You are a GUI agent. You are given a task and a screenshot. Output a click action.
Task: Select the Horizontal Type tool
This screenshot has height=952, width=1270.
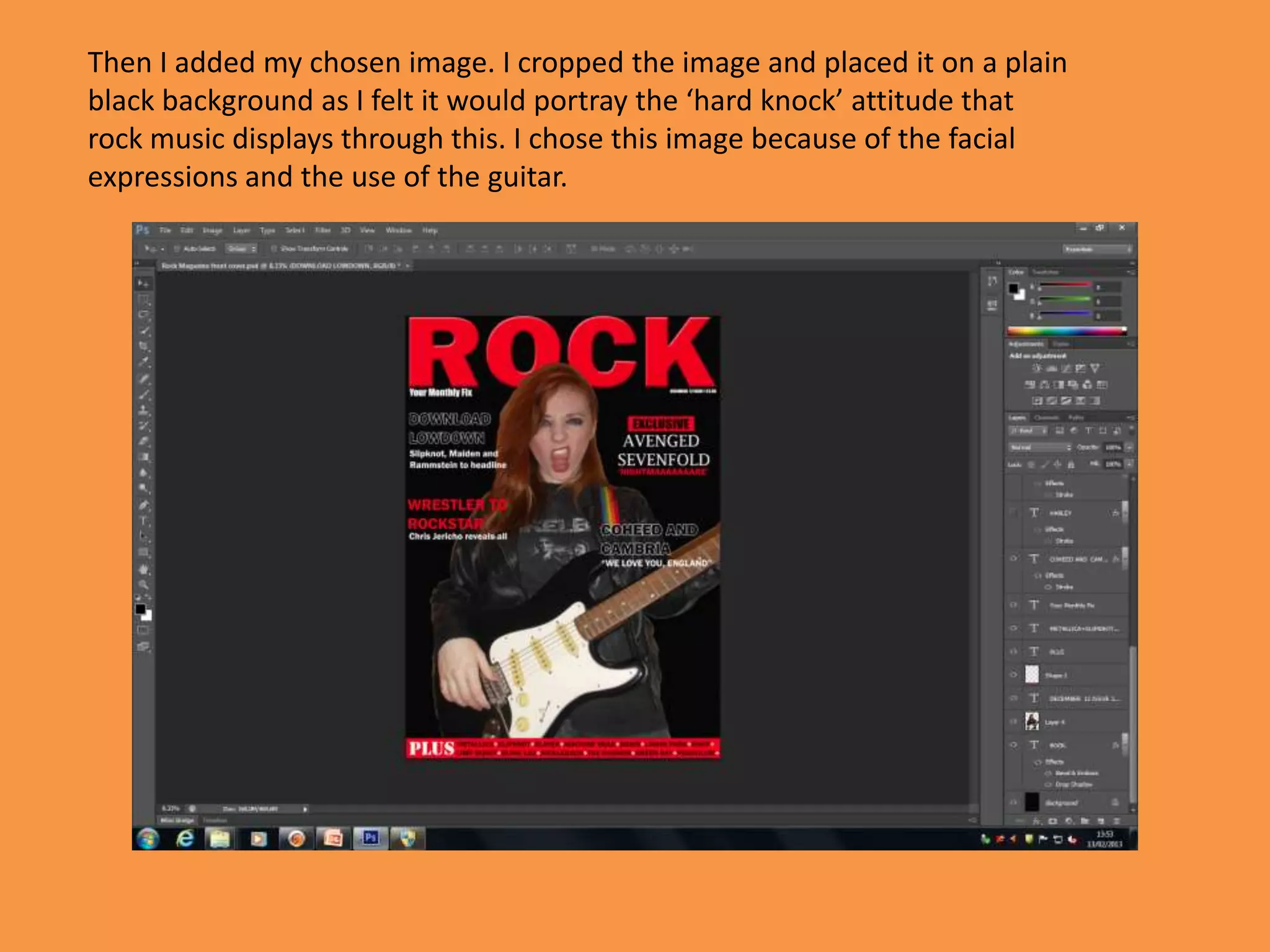pyautogui.click(x=143, y=521)
